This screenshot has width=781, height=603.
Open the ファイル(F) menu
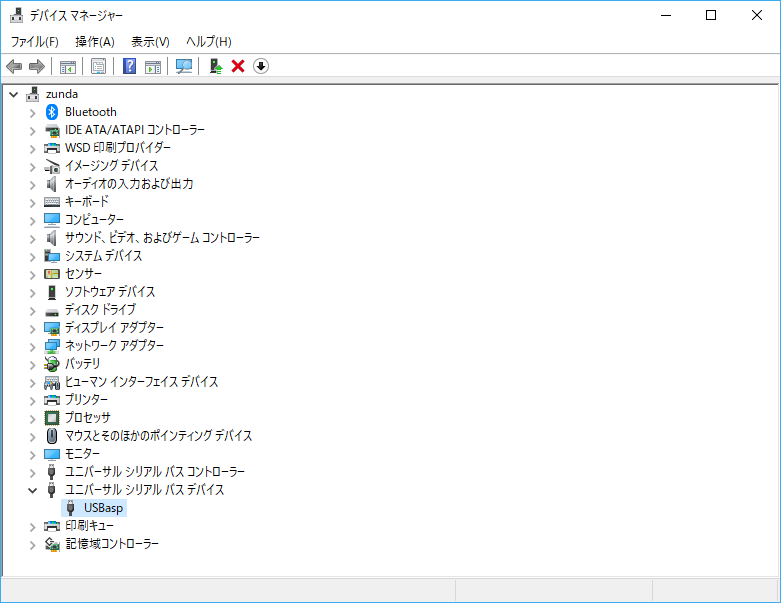click(34, 41)
